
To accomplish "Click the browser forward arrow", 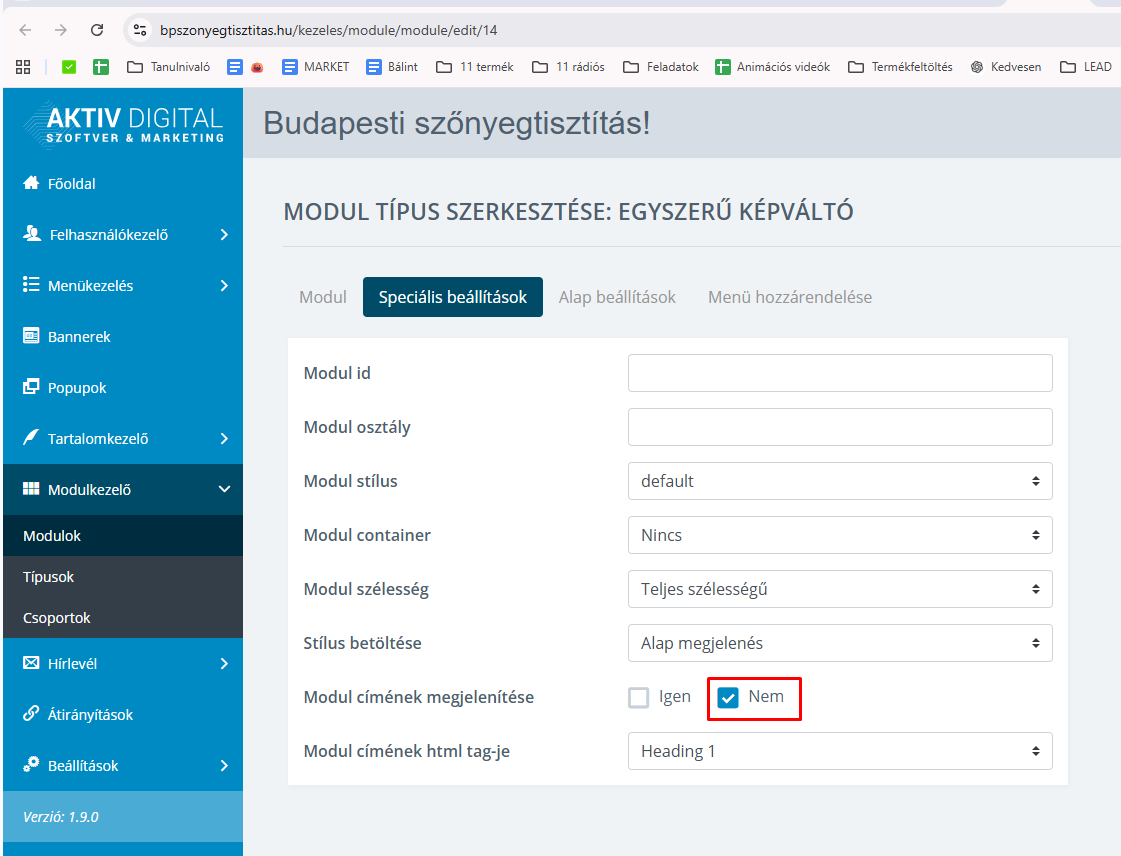I will tap(61, 30).
